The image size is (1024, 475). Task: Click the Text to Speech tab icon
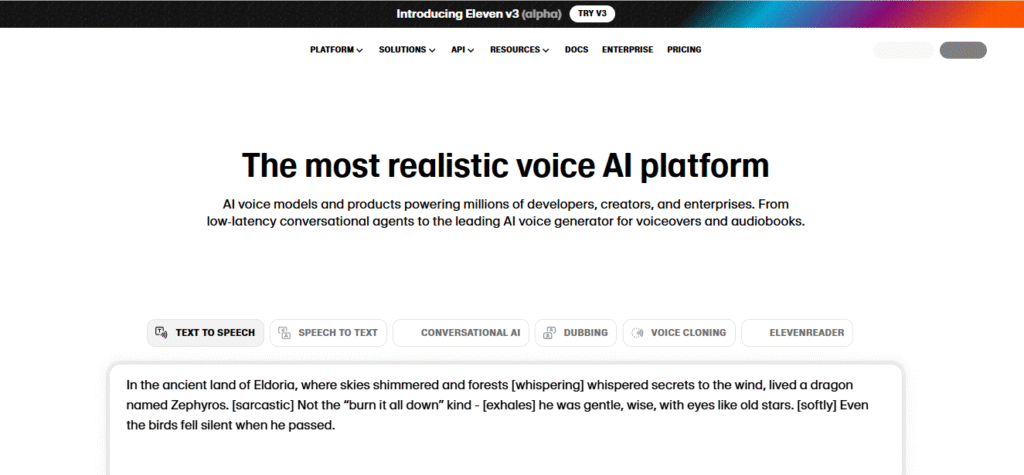(161, 332)
